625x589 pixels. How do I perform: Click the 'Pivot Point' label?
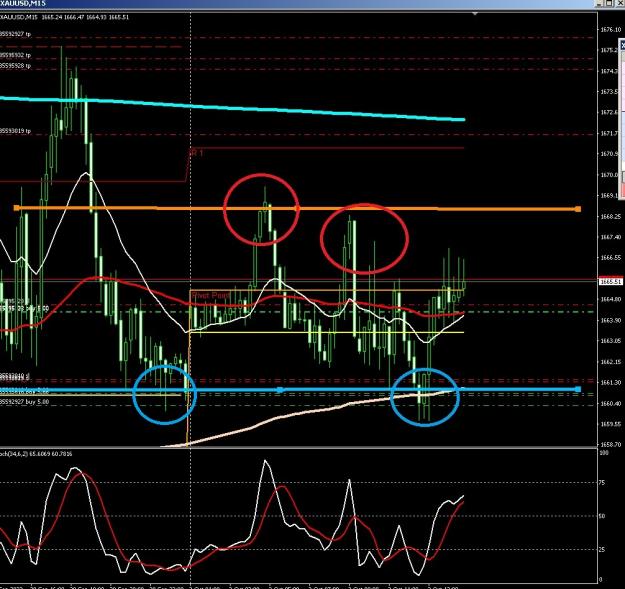(x=210, y=295)
